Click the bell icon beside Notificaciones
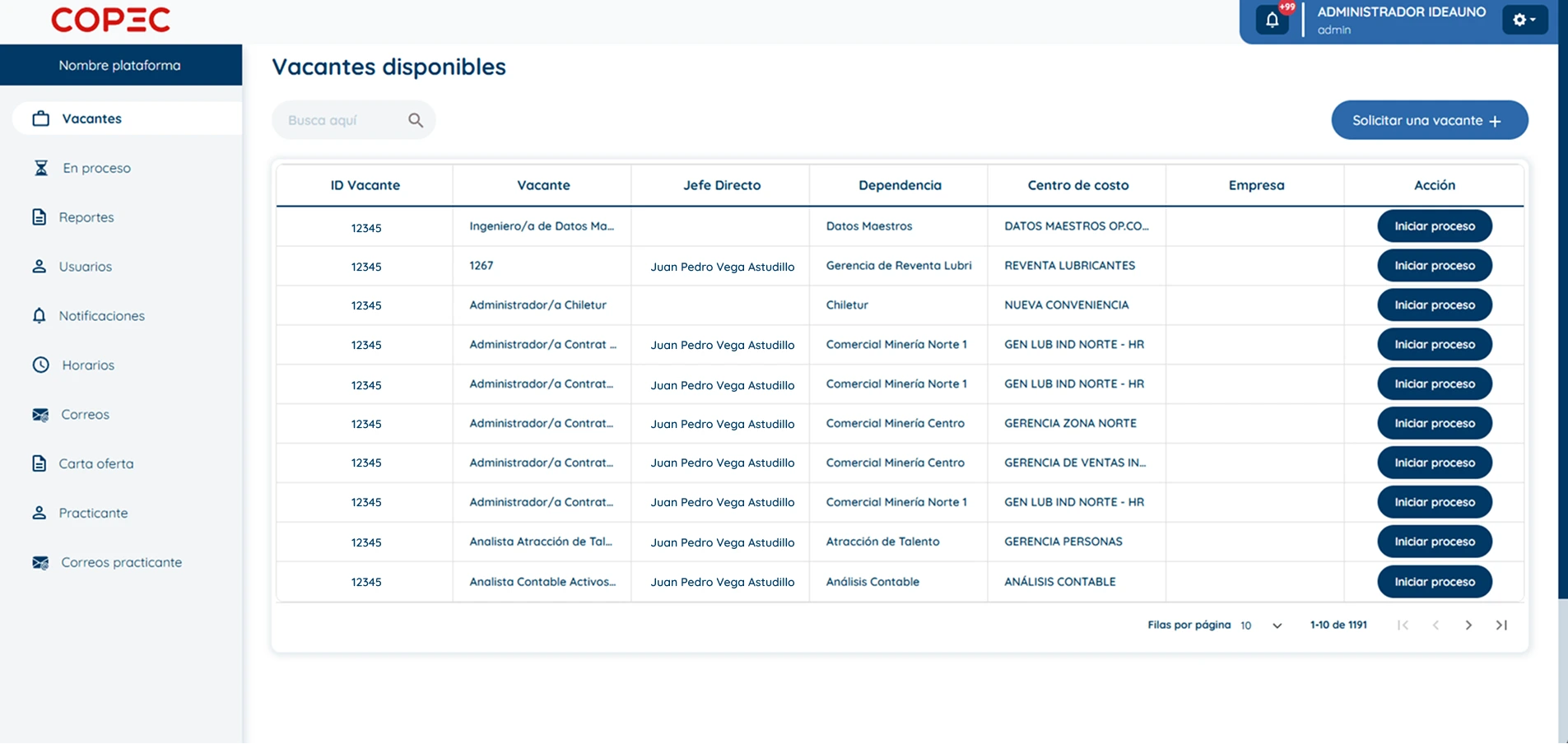This screenshot has height=744, width=1568. [x=40, y=316]
